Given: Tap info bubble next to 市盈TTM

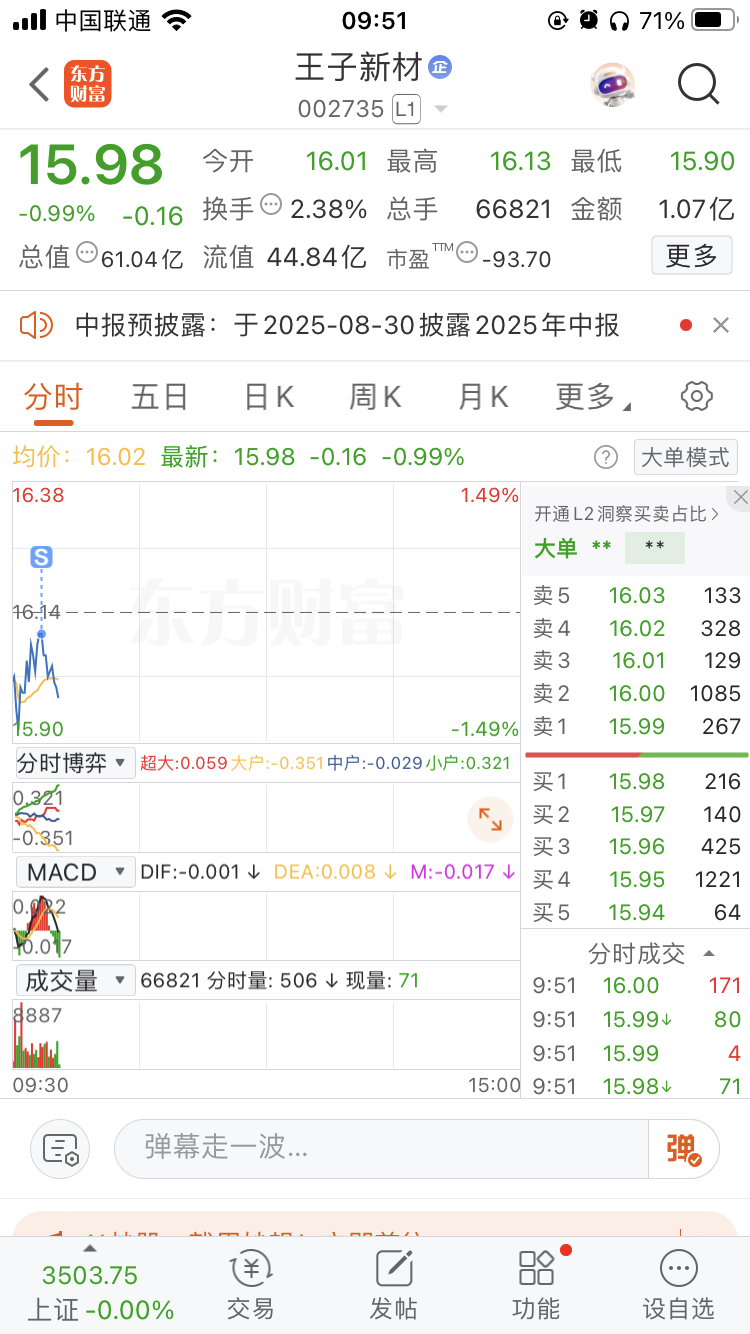Looking at the screenshot, I should pos(467,253).
